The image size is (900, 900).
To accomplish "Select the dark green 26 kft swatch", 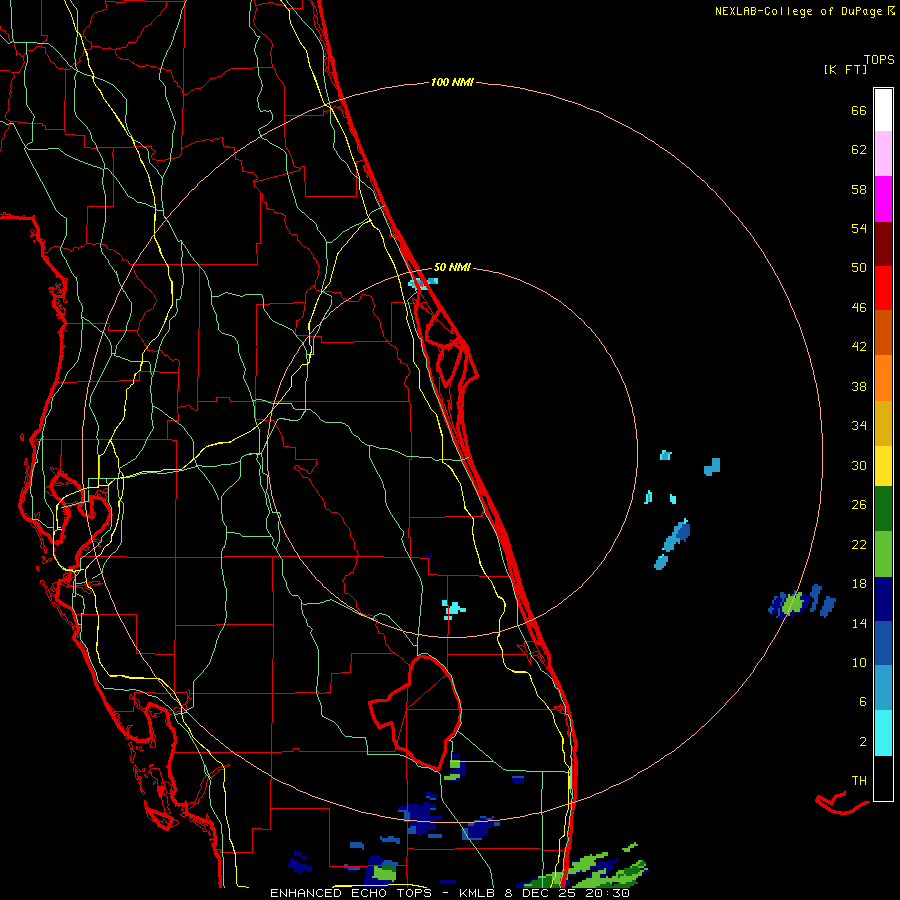I will (x=883, y=509).
